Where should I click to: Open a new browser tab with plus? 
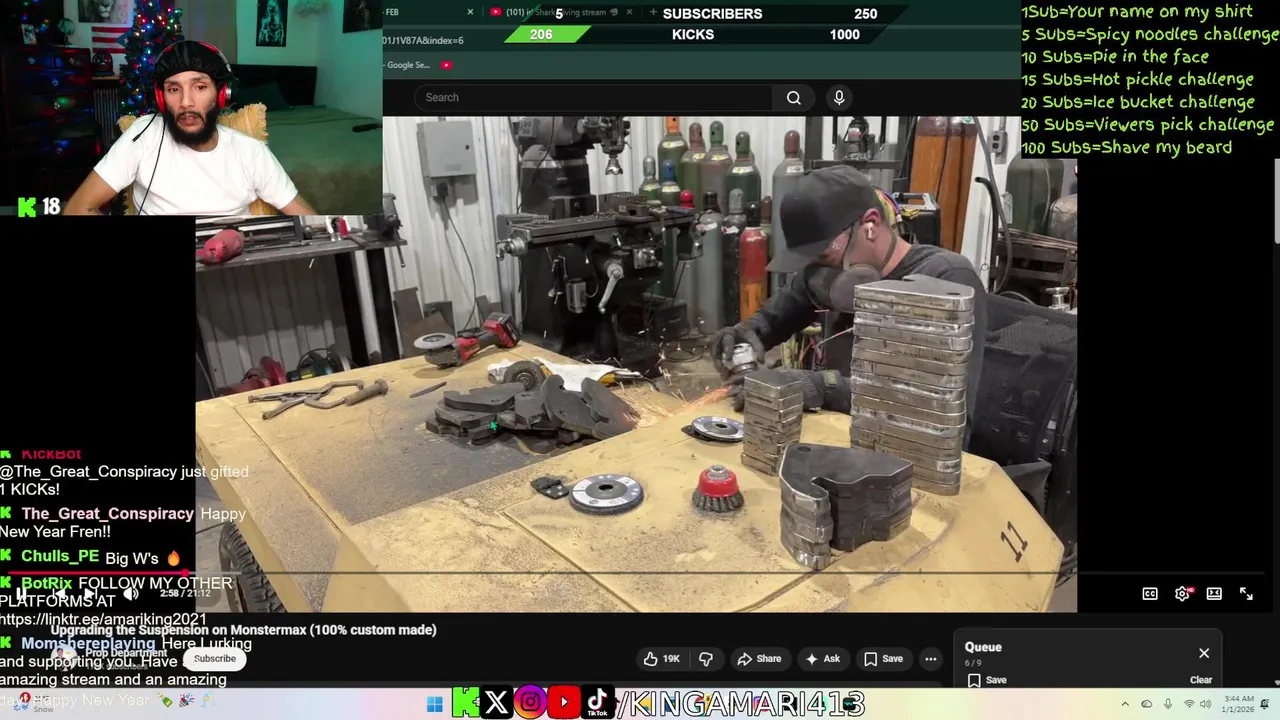[x=653, y=12]
